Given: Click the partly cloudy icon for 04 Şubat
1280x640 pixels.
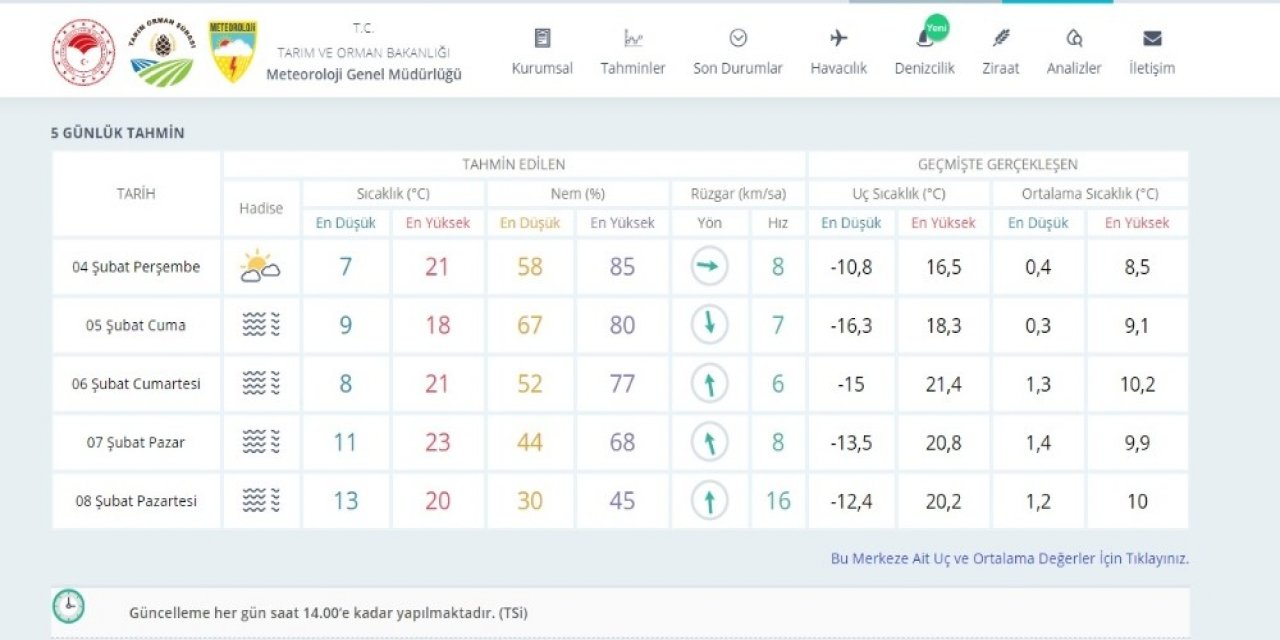Looking at the screenshot, I should [260, 267].
